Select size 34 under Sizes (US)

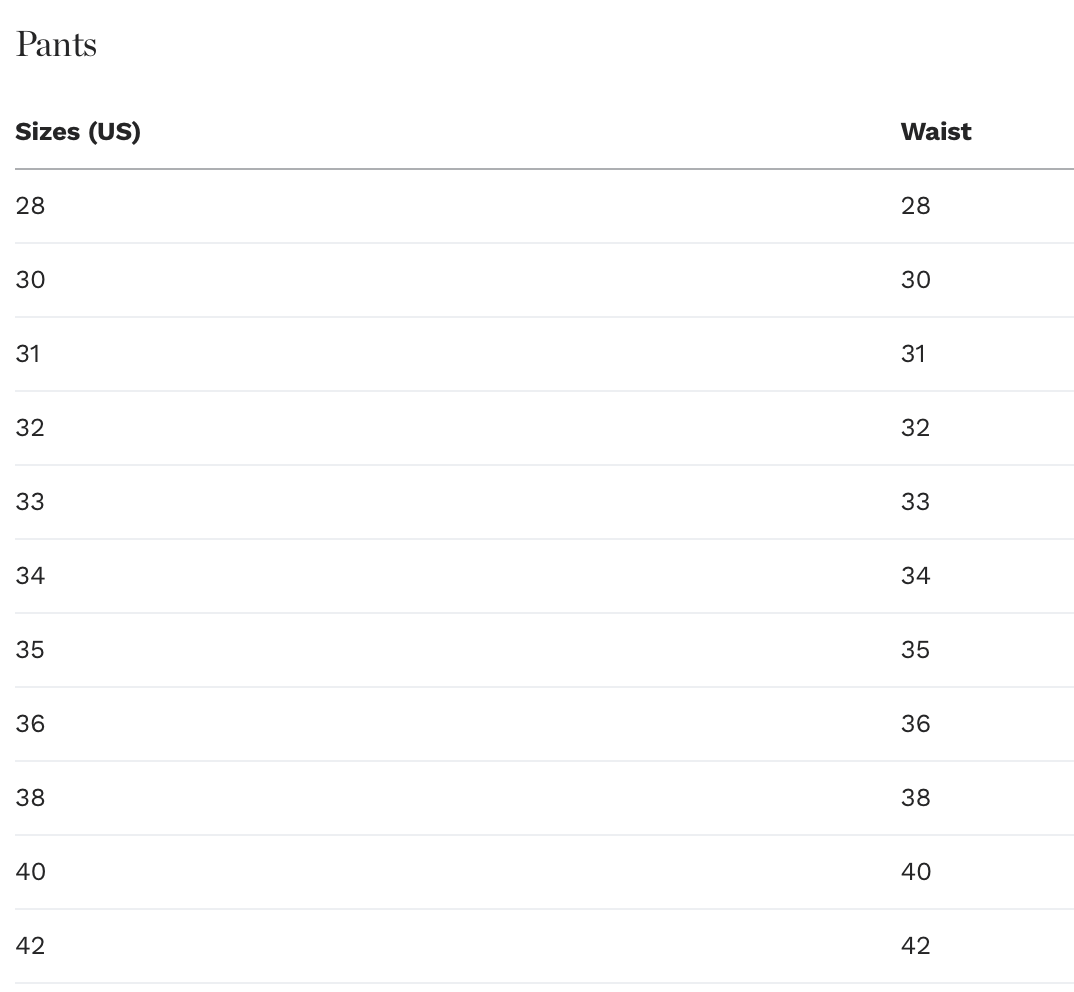click(30, 576)
